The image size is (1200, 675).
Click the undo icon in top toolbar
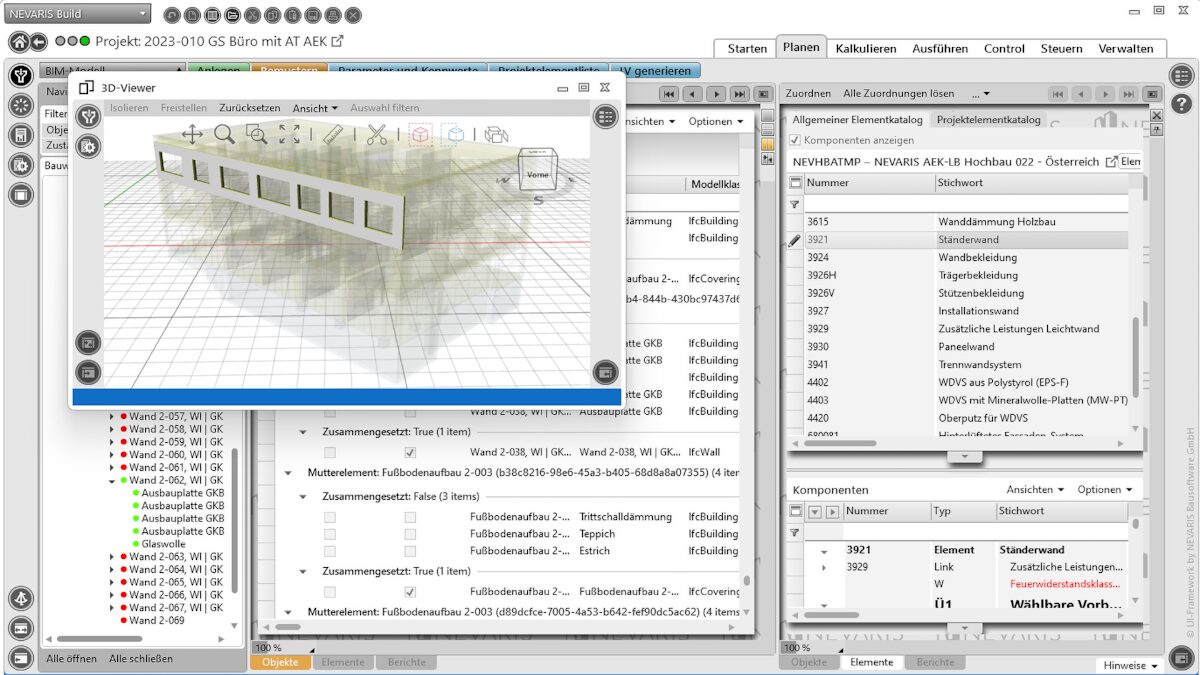coord(172,16)
